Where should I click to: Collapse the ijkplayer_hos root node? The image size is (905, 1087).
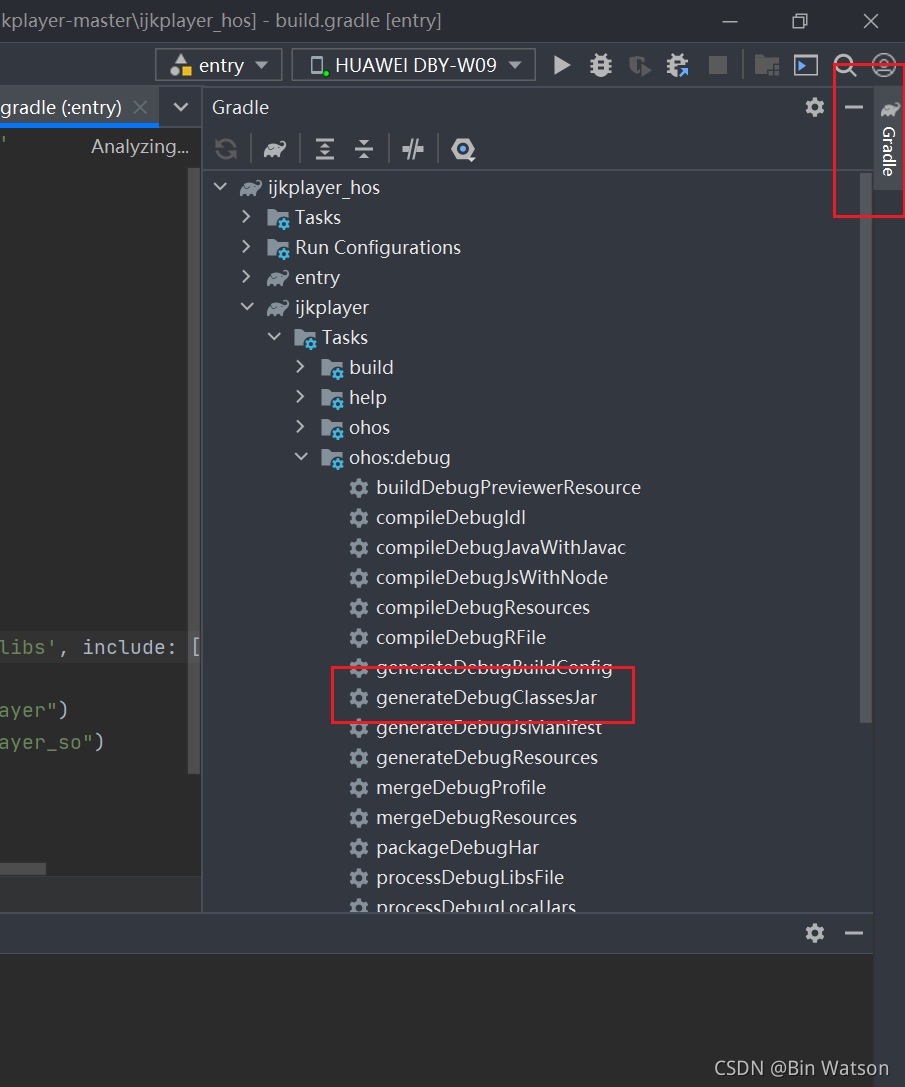point(221,187)
